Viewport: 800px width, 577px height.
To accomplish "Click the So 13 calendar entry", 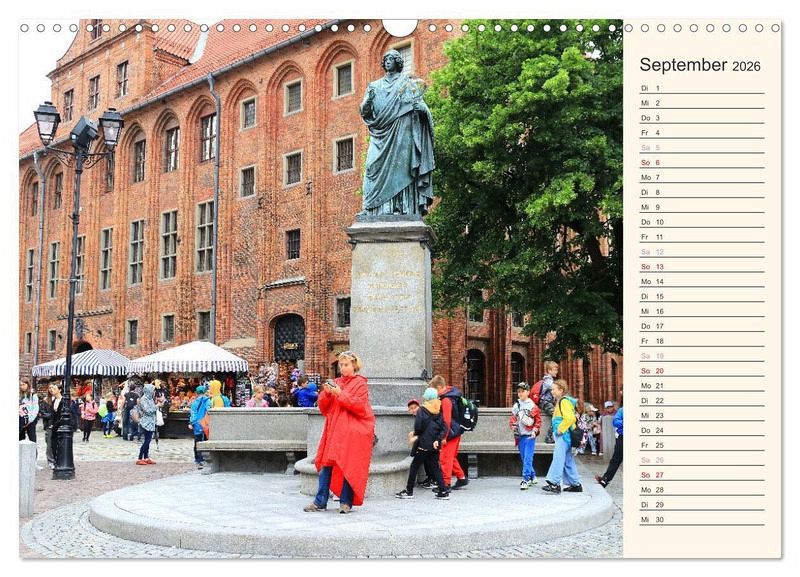I will pos(701,267).
